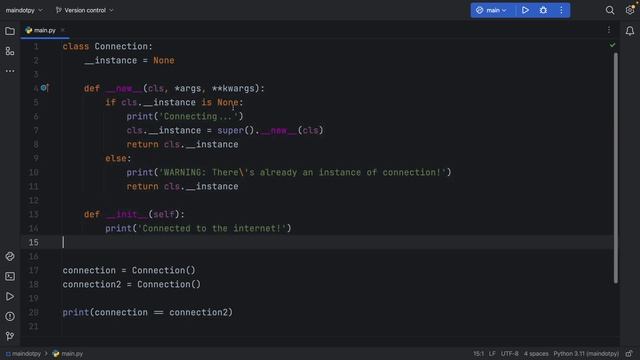The image size is (640, 360).
Task: Open the Python 3.11 interpreter selector
Action: click(x=586, y=353)
